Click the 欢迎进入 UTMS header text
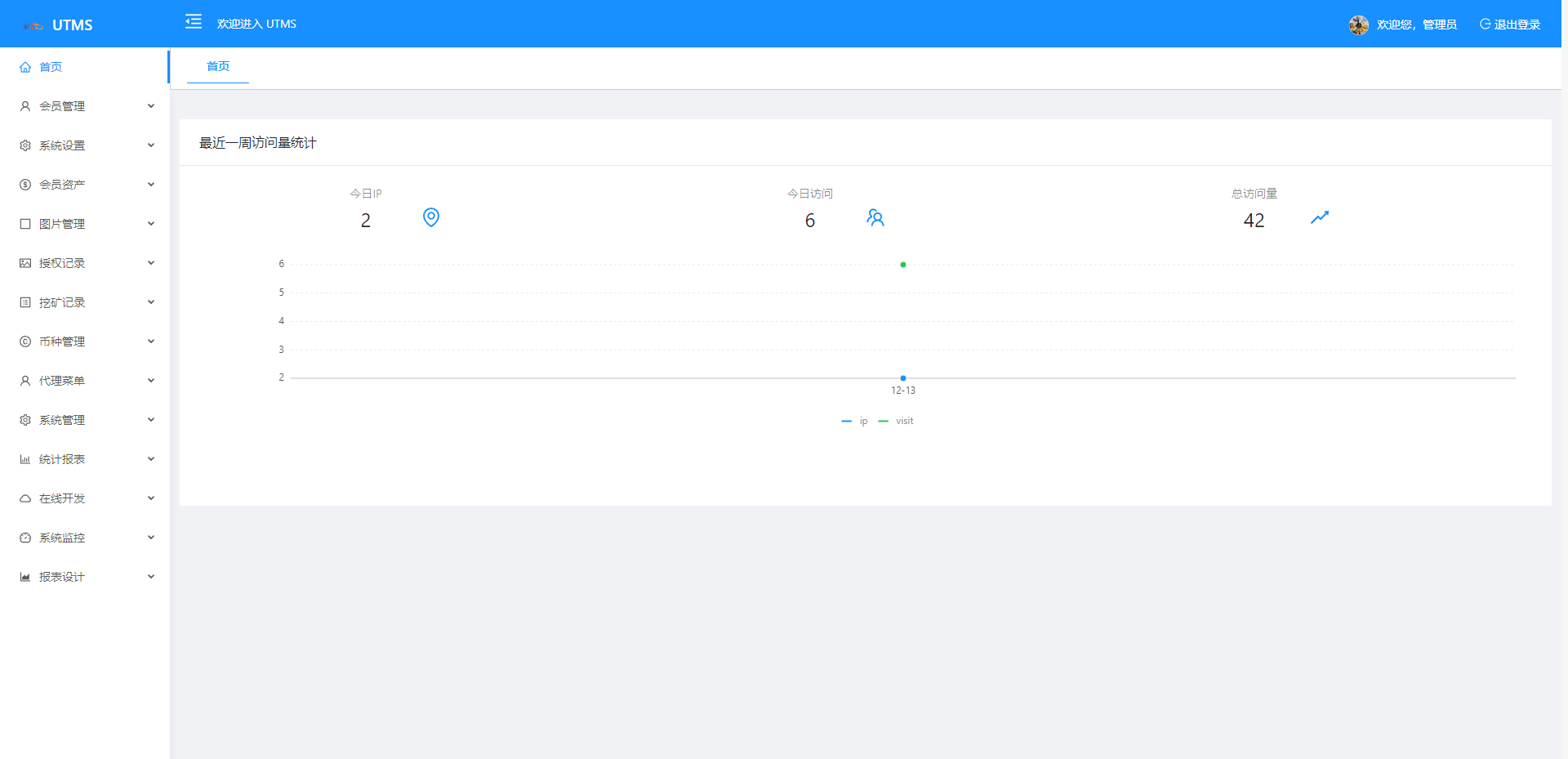1568x759 pixels. (256, 24)
